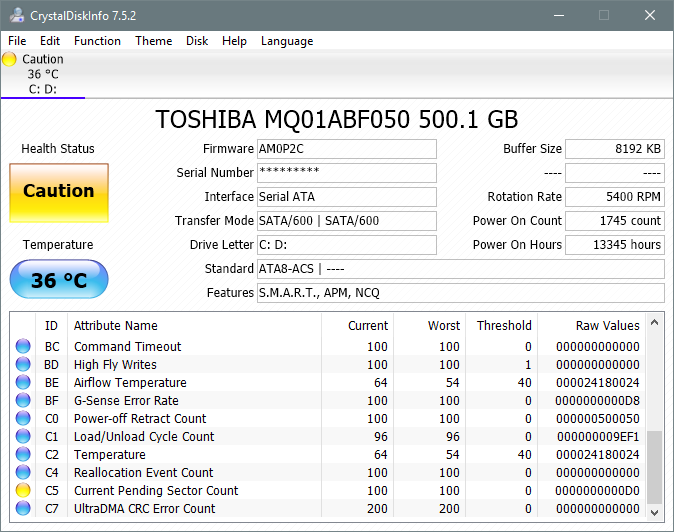Click the empty ---- value field
The width and height of the screenshot is (674, 532).
(x=615, y=173)
